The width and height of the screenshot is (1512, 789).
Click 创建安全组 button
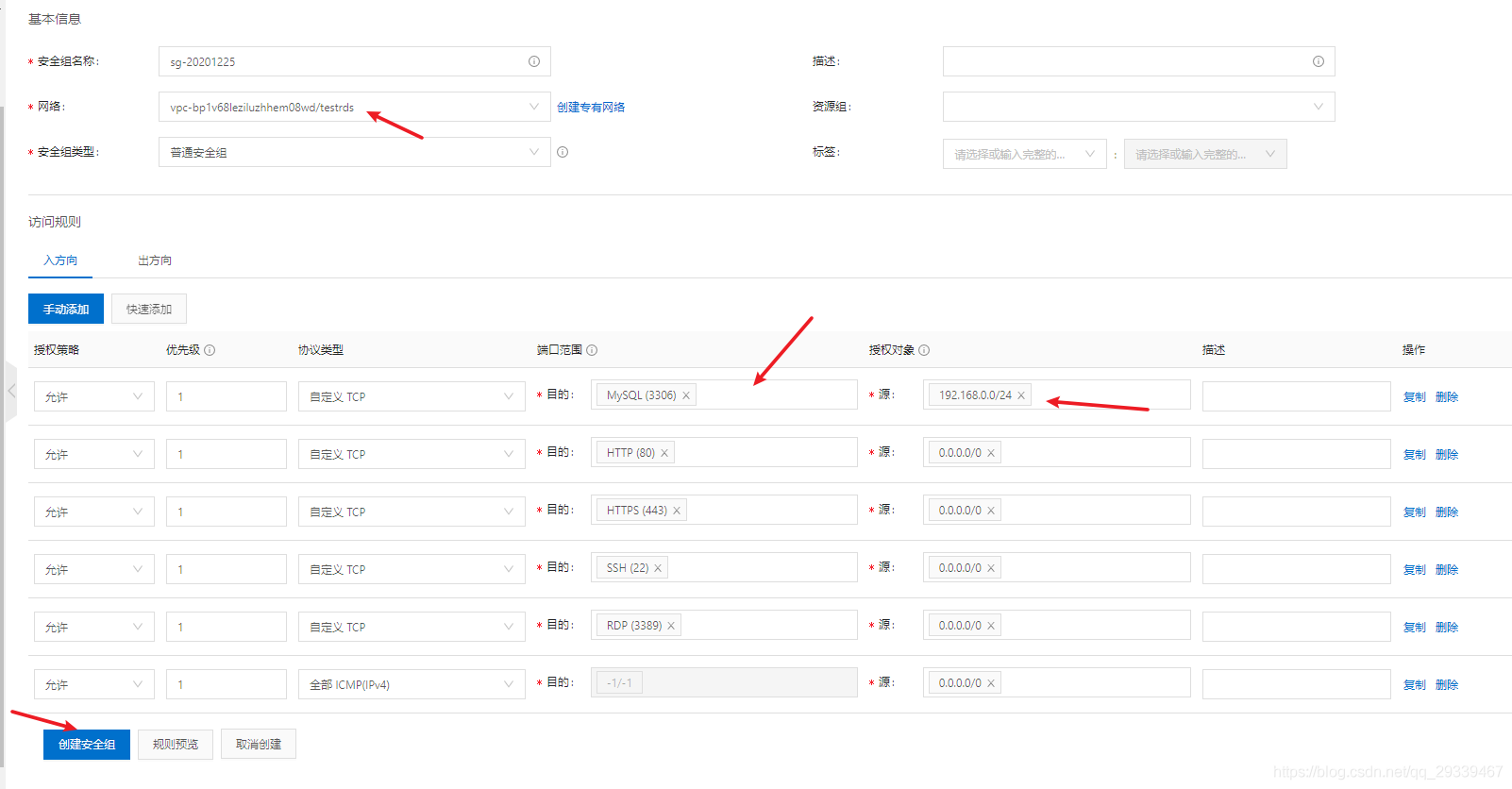click(x=87, y=744)
